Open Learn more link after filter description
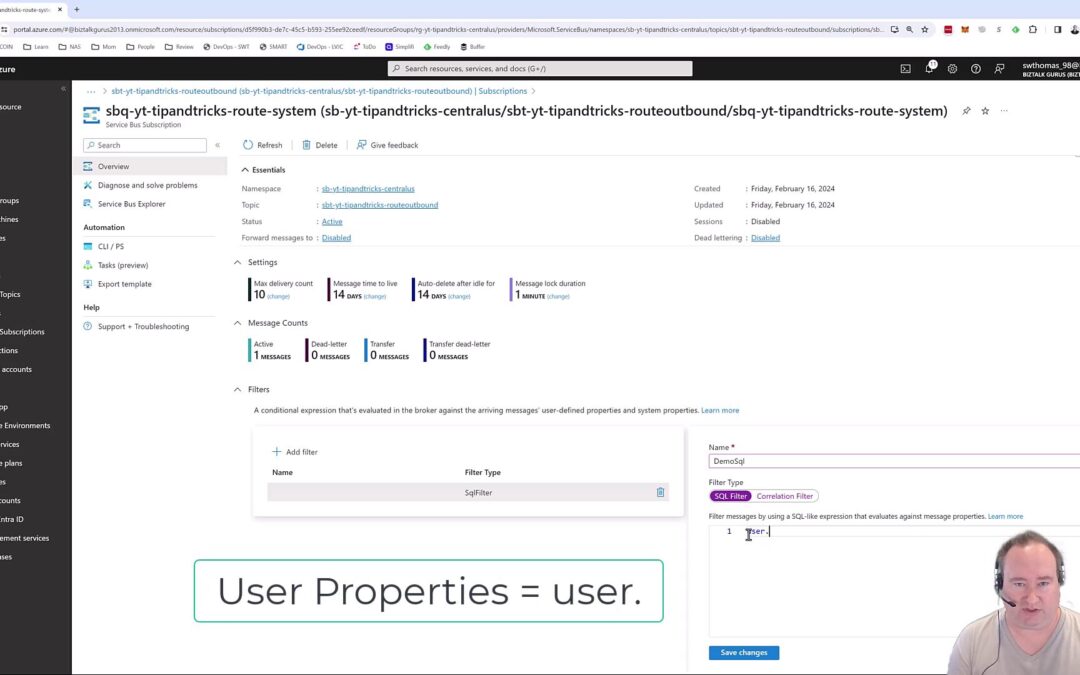This screenshot has height=675, width=1080. (x=720, y=411)
